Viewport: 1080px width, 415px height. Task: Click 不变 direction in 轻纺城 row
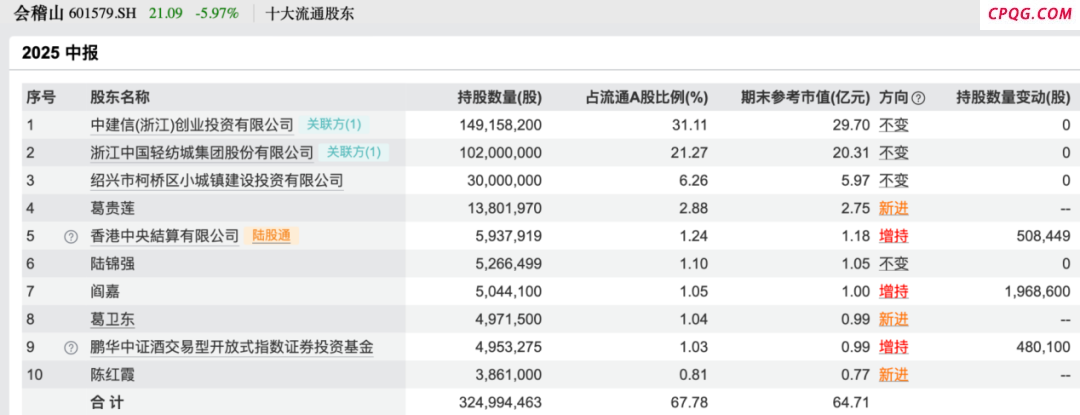pos(893,153)
